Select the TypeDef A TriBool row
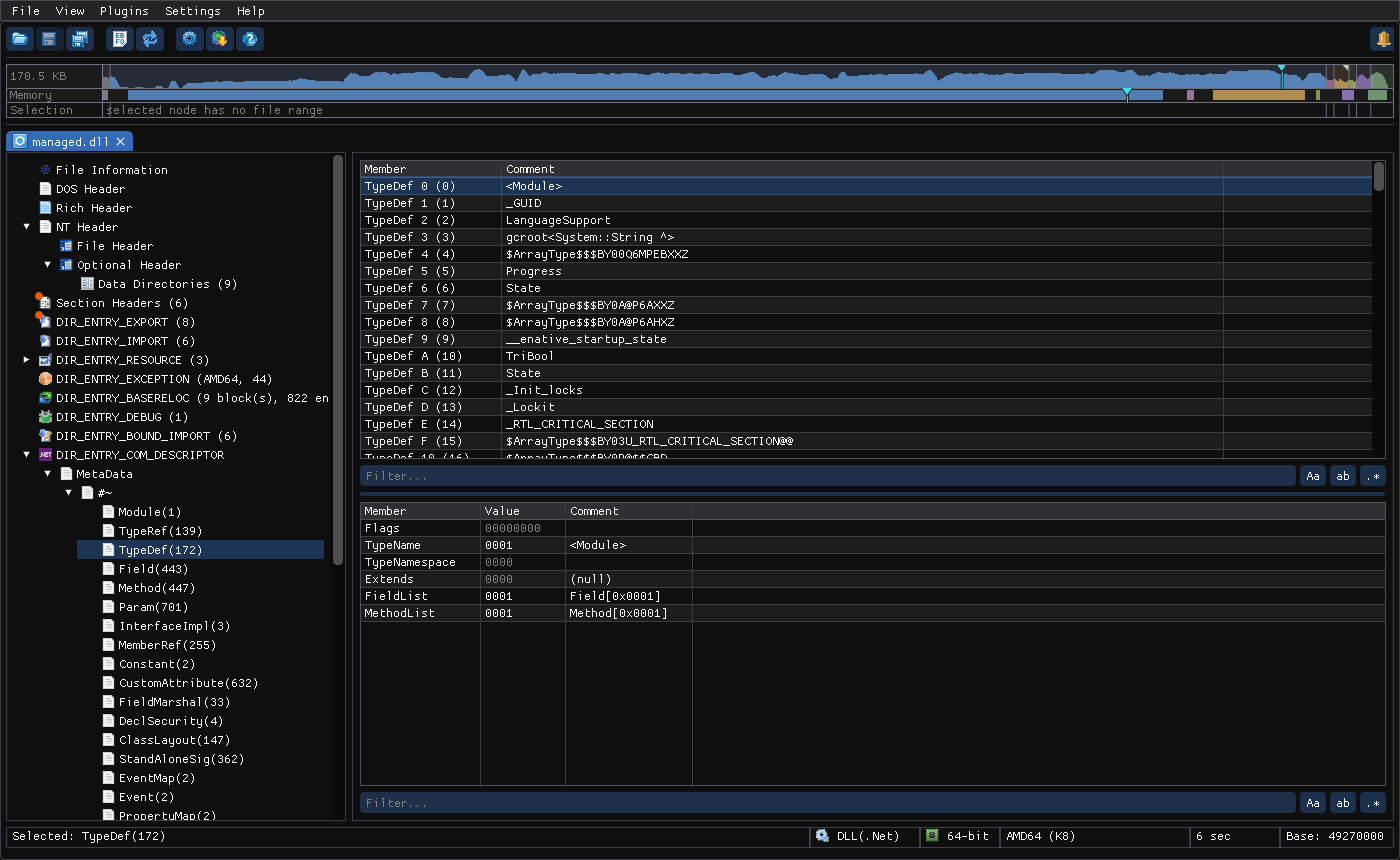 (x=866, y=356)
